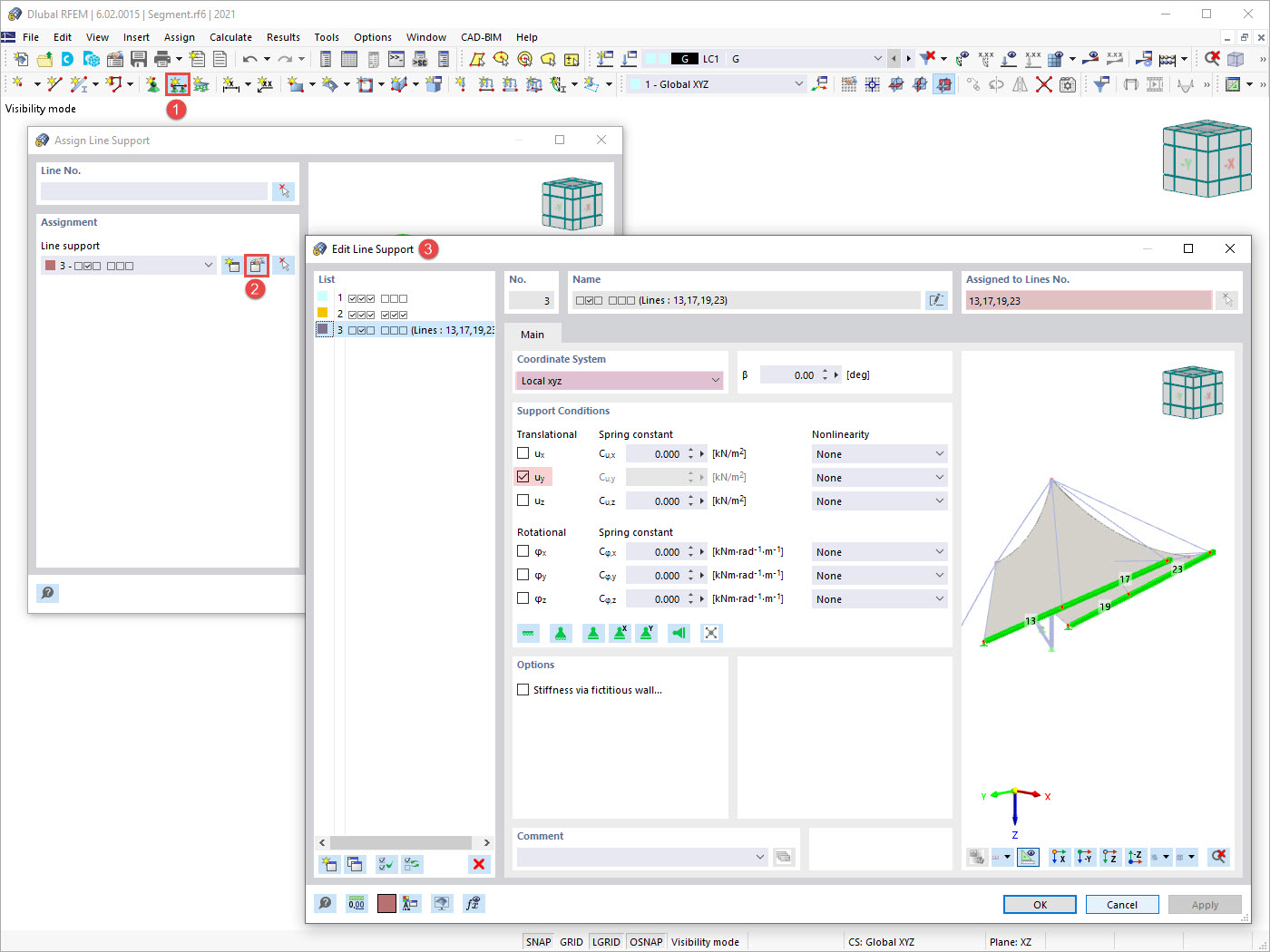Open the uz Nonlinearity dropdown
Screen dimensions: 1270x952
click(879, 501)
